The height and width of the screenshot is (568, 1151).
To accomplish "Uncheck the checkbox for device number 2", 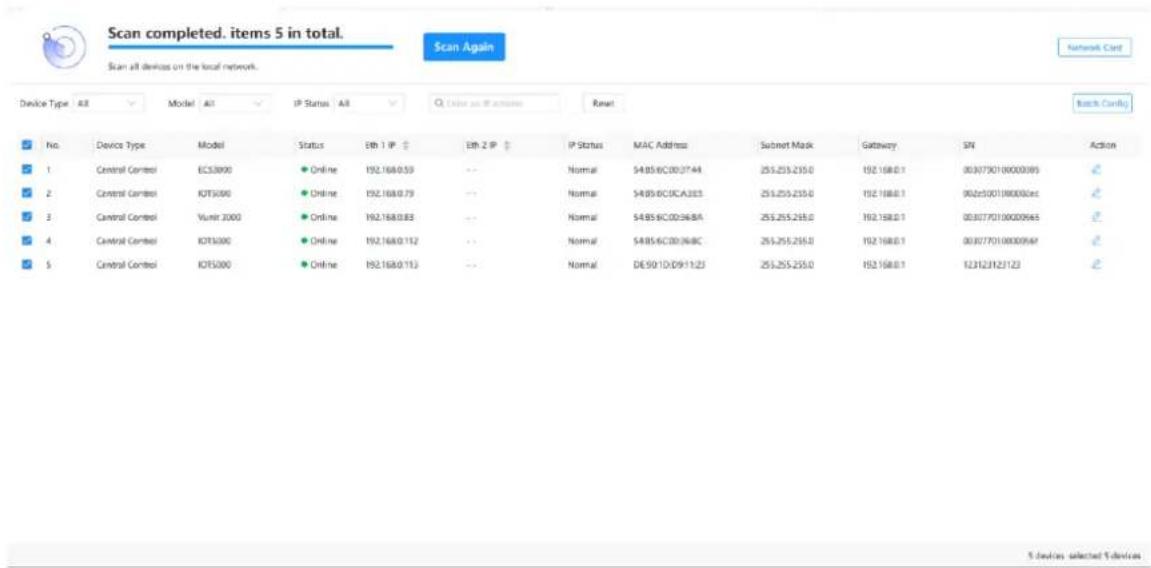I will (28, 193).
